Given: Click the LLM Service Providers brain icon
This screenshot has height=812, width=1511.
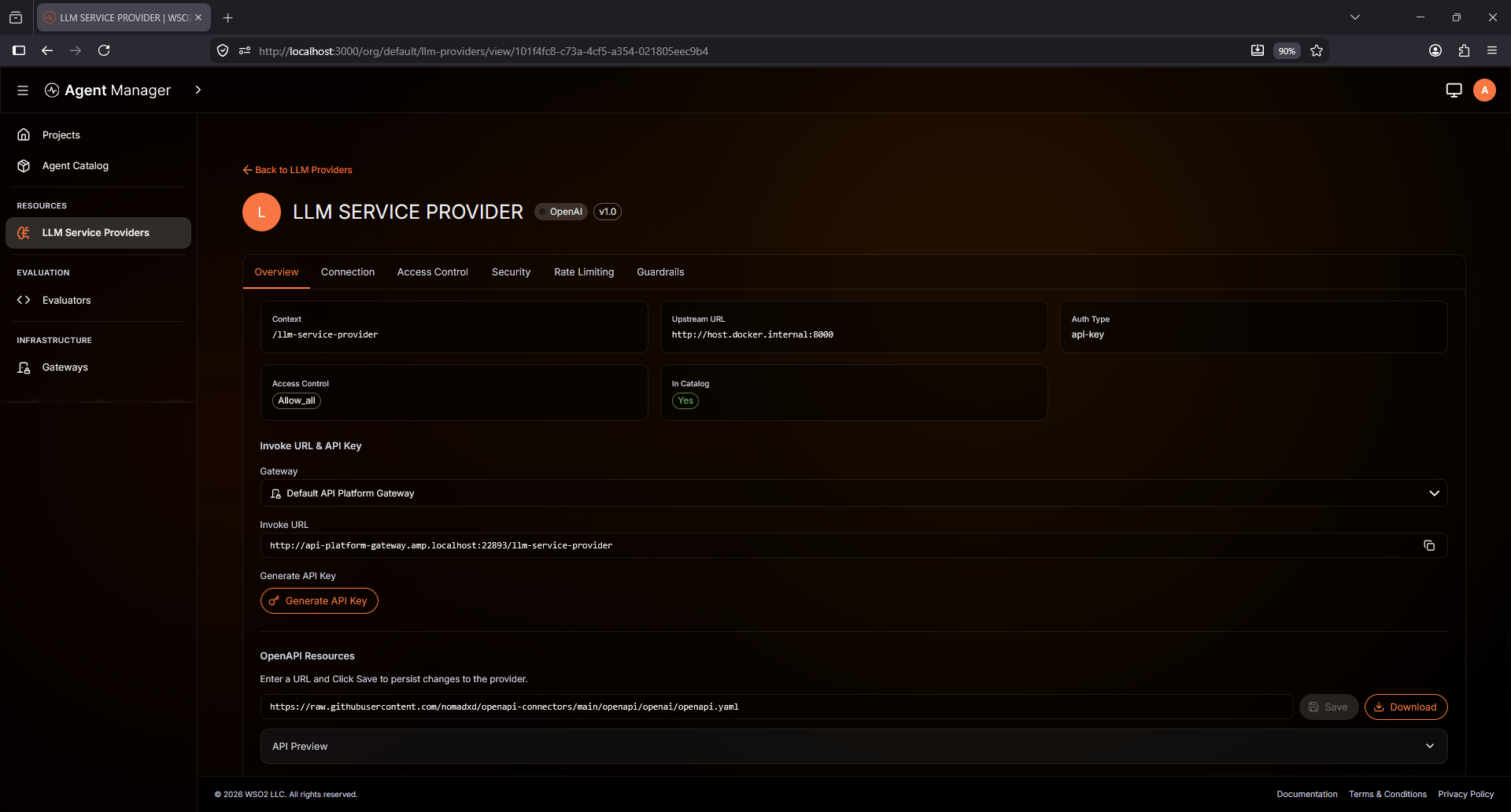Looking at the screenshot, I should [24, 233].
